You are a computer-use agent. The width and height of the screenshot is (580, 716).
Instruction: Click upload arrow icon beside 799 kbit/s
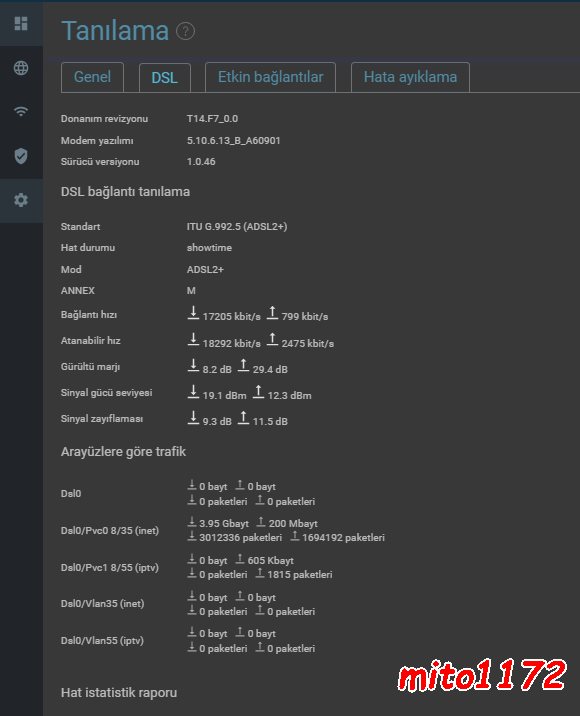(272, 313)
